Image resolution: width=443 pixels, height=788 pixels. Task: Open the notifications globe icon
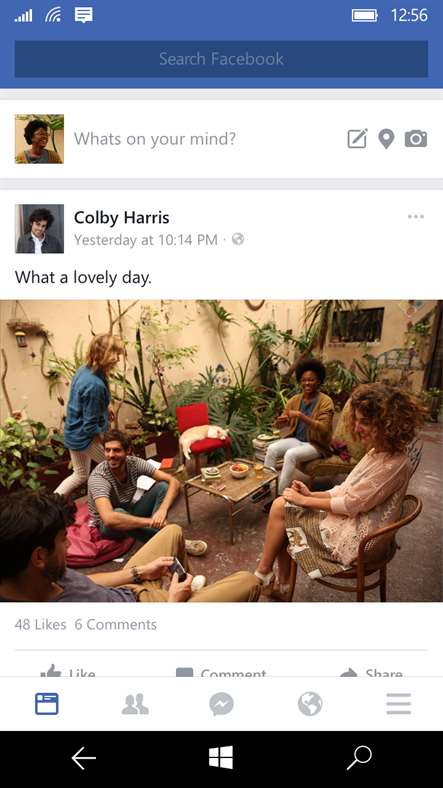point(310,704)
